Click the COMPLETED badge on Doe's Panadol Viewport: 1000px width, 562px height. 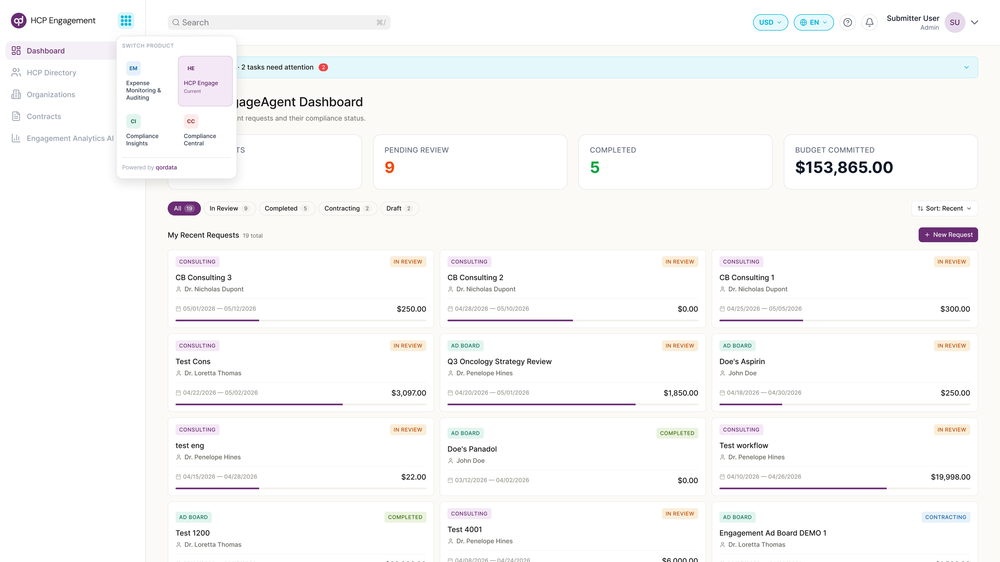tap(677, 433)
